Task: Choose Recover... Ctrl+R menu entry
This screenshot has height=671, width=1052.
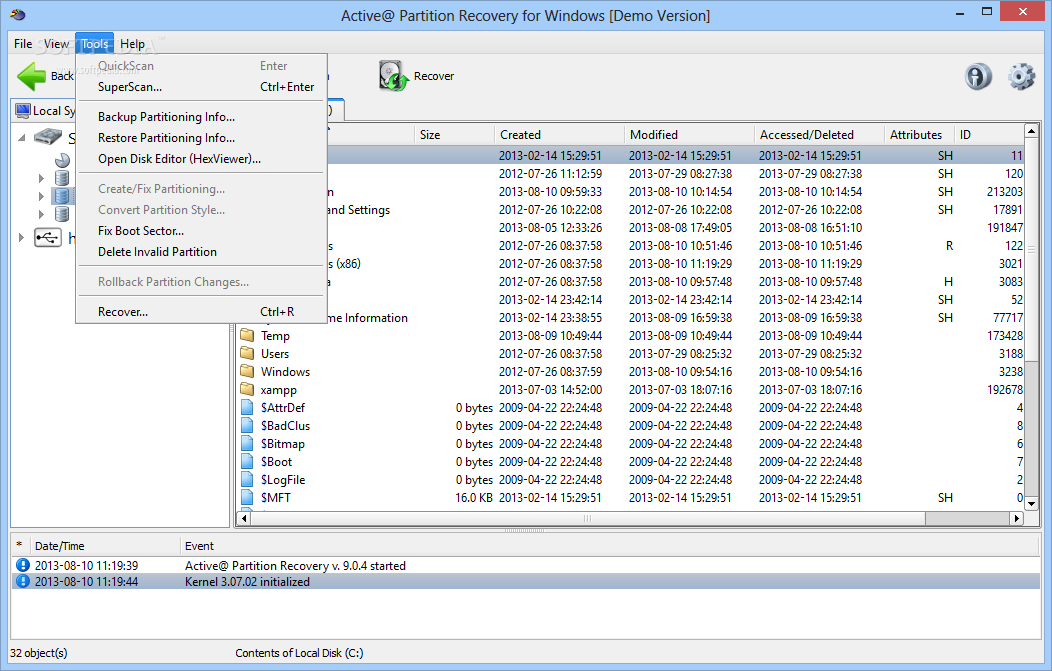Action: click(201, 311)
